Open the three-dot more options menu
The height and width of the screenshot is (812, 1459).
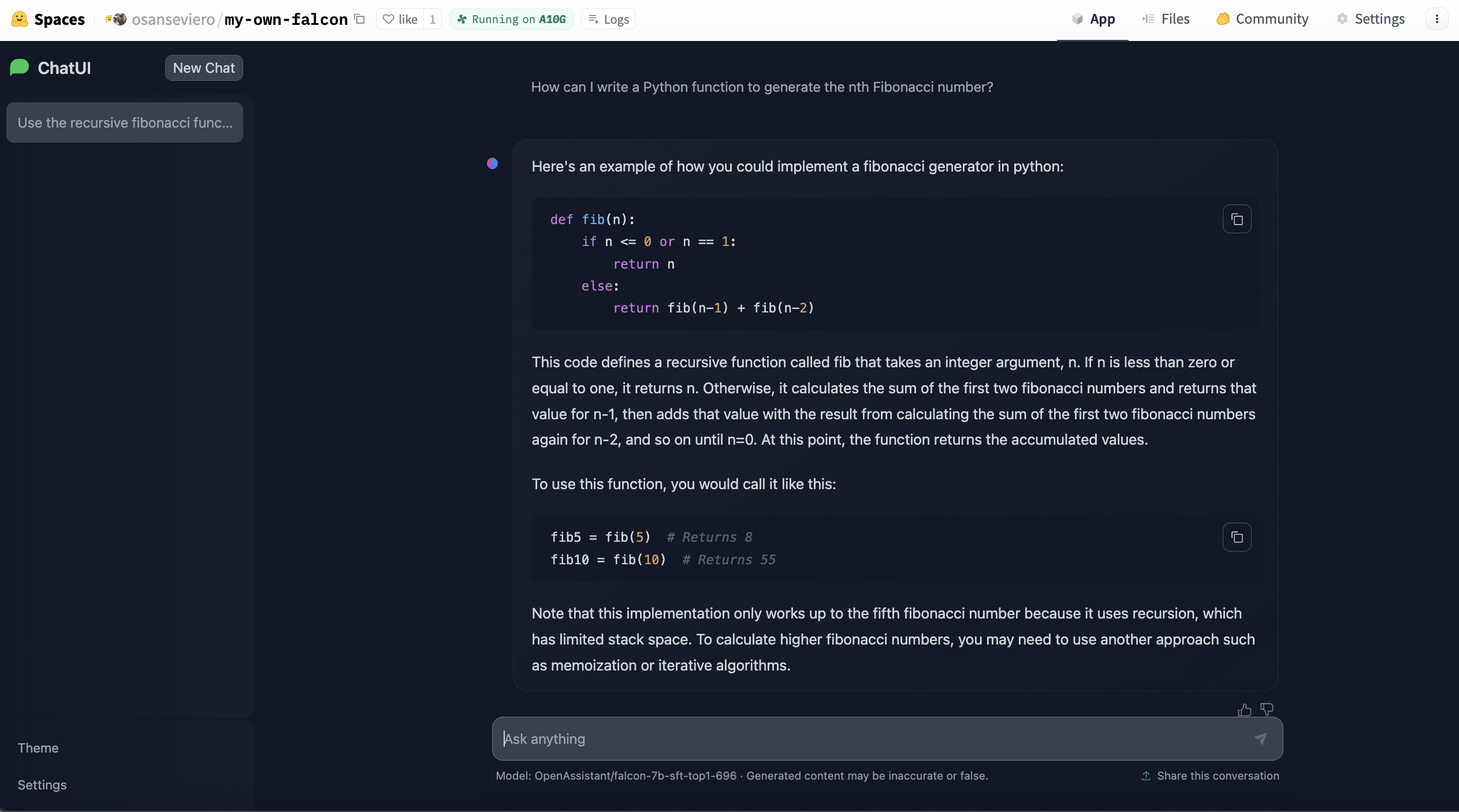[x=1436, y=19]
